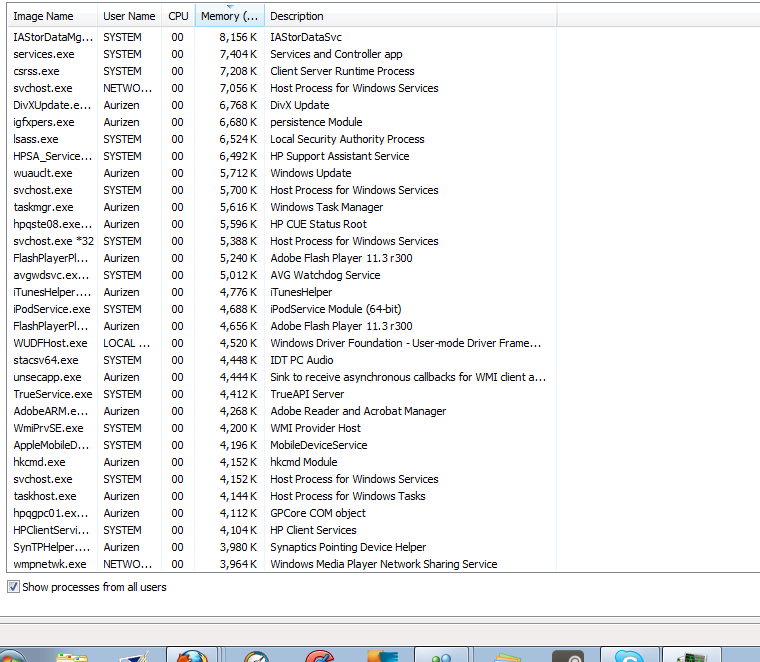
Task: Click the 8,156 K memory value
Action: coord(238,37)
